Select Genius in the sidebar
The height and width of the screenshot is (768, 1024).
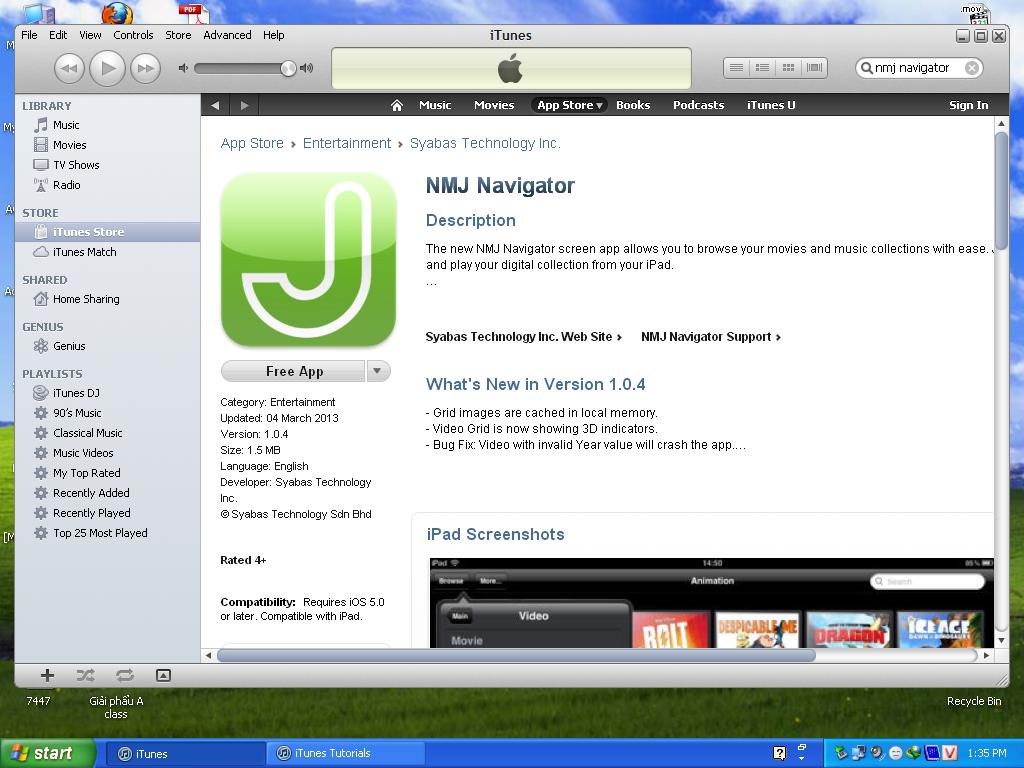tap(69, 346)
